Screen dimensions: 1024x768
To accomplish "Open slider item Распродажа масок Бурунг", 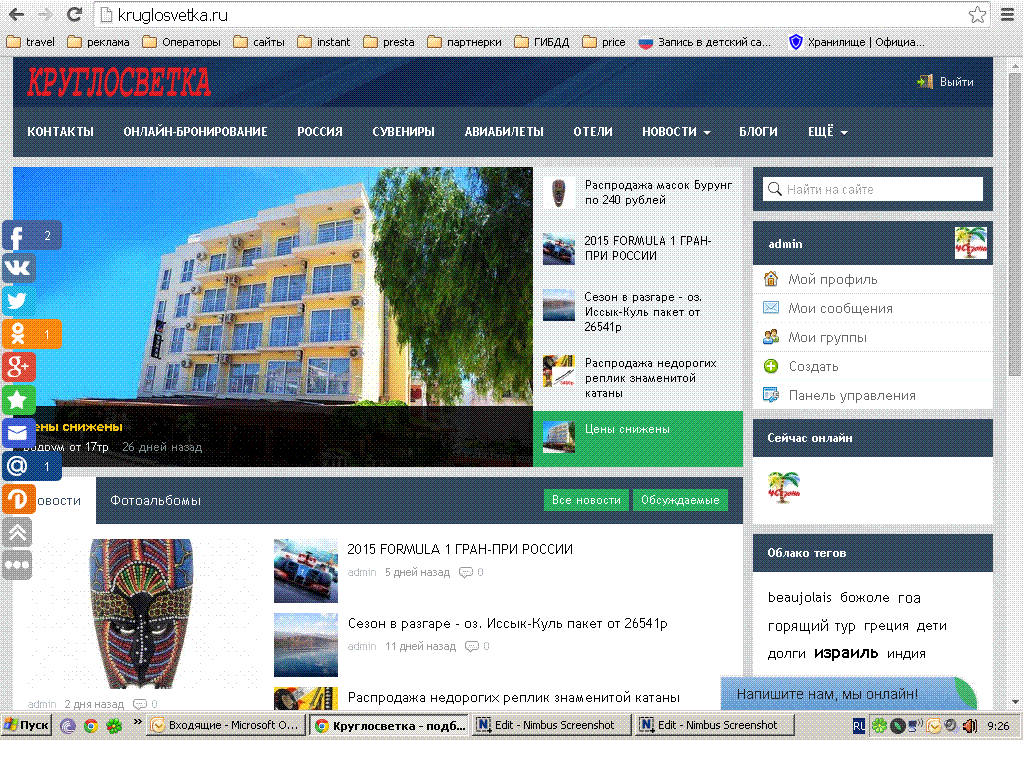I will pyautogui.click(x=638, y=193).
